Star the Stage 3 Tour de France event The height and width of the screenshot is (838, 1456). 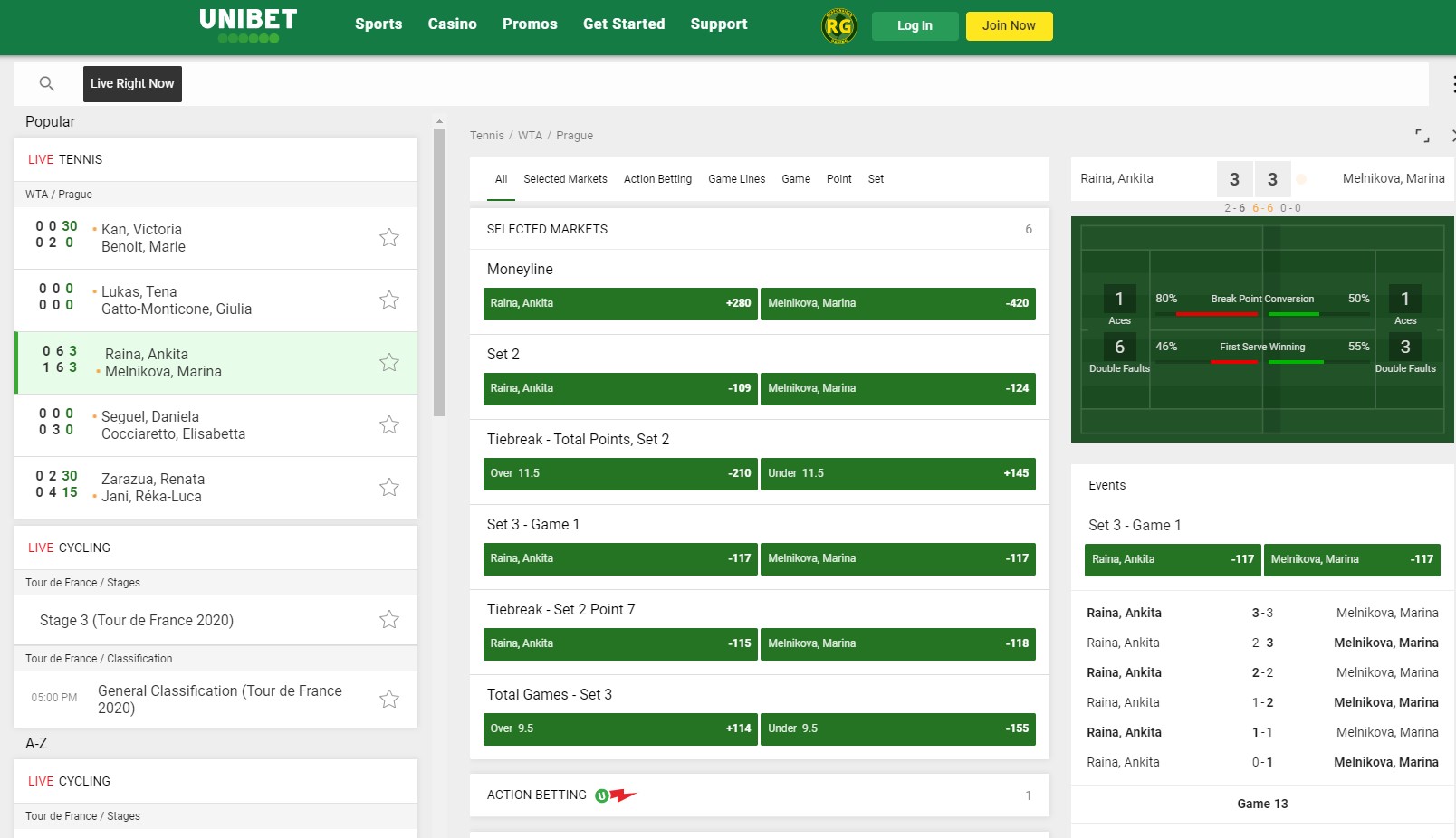click(x=389, y=620)
